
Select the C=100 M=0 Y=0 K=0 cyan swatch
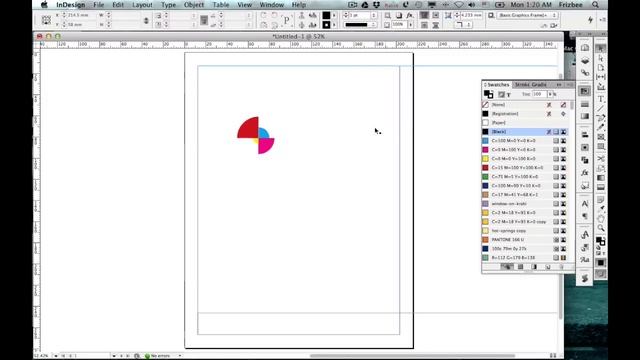[524, 141]
